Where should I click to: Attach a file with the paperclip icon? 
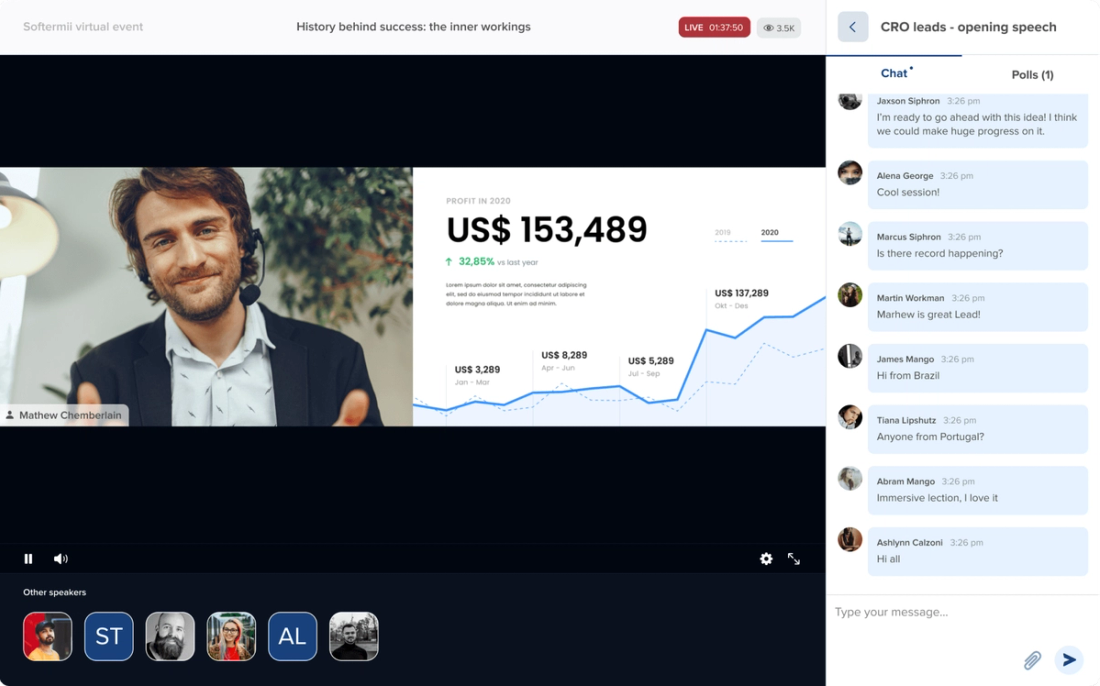tap(1032, 660)
